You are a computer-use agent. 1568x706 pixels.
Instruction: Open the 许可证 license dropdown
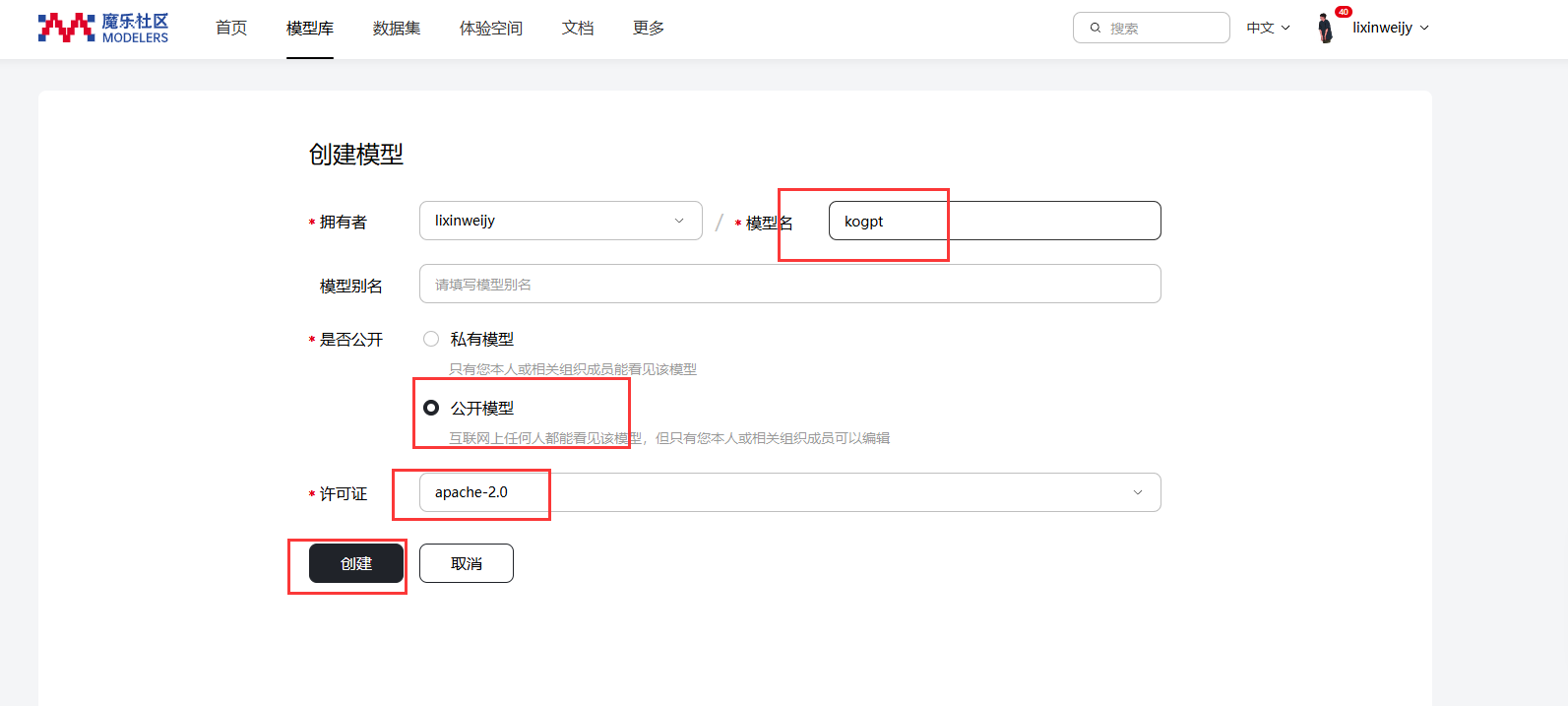(789, 492)
